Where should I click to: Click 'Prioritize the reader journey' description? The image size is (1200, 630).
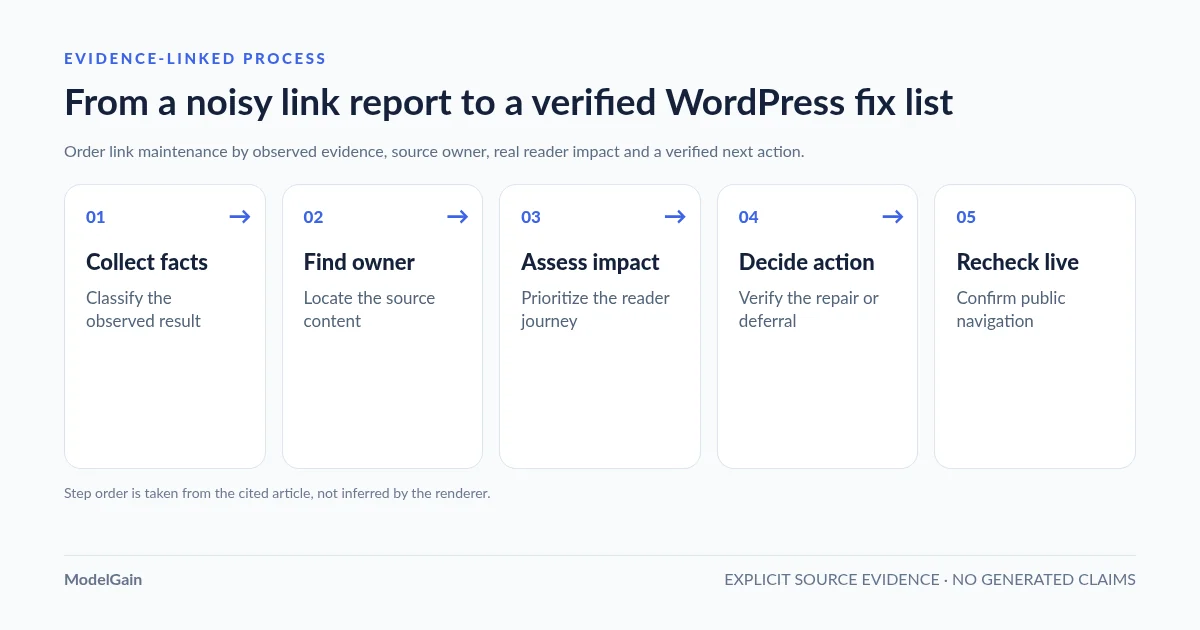click(x=595, y=309)
